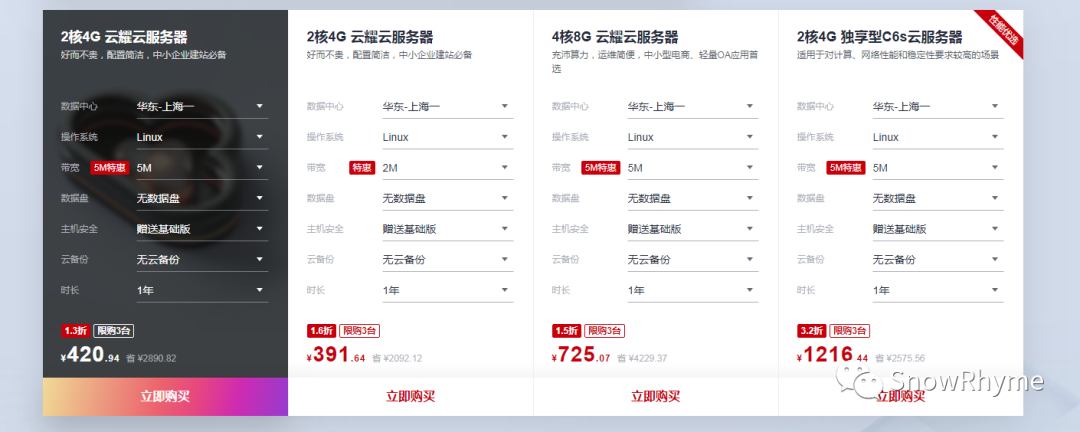Open cloud backup dropdown in 4核8G card
Viewport: 1080px width, 432px height.
(693, 260)
